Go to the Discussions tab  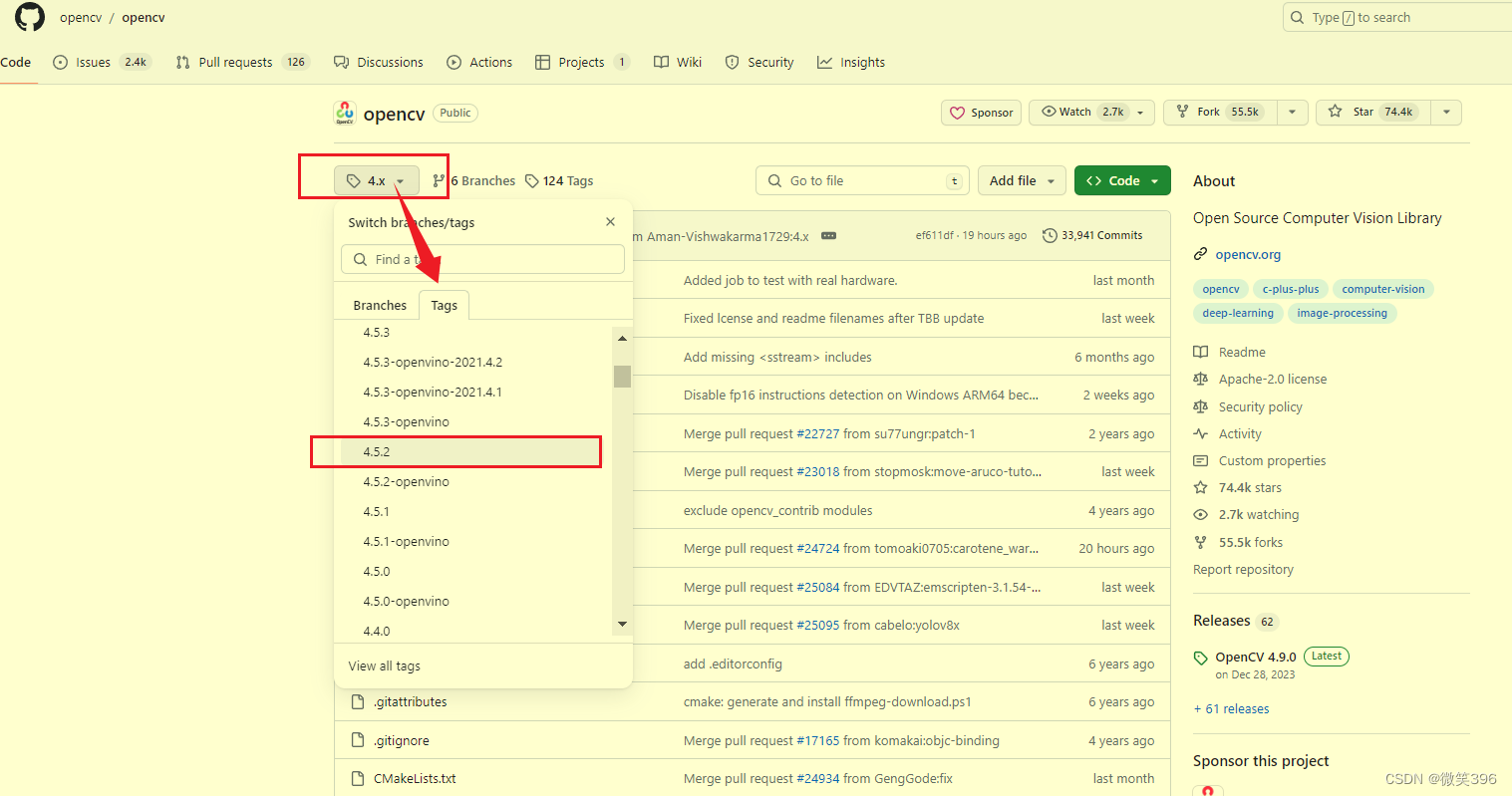pos(379,62)
